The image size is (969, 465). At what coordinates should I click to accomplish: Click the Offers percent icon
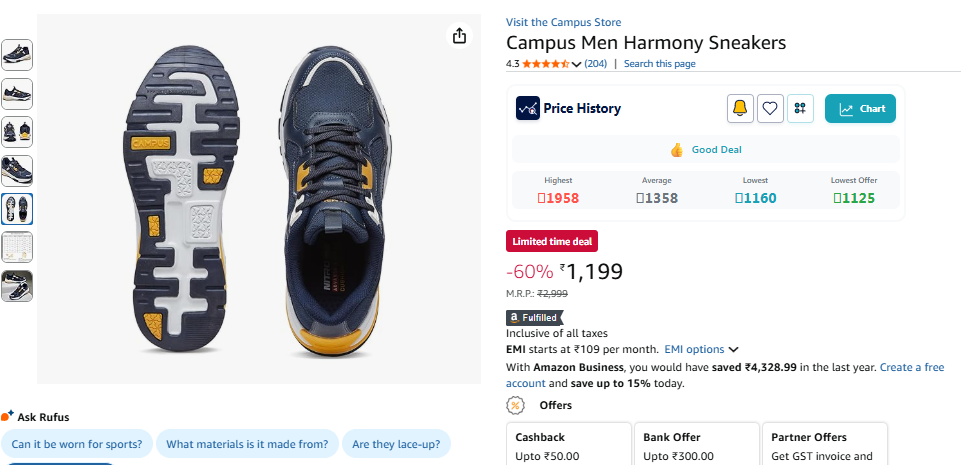tap(515, 405)
